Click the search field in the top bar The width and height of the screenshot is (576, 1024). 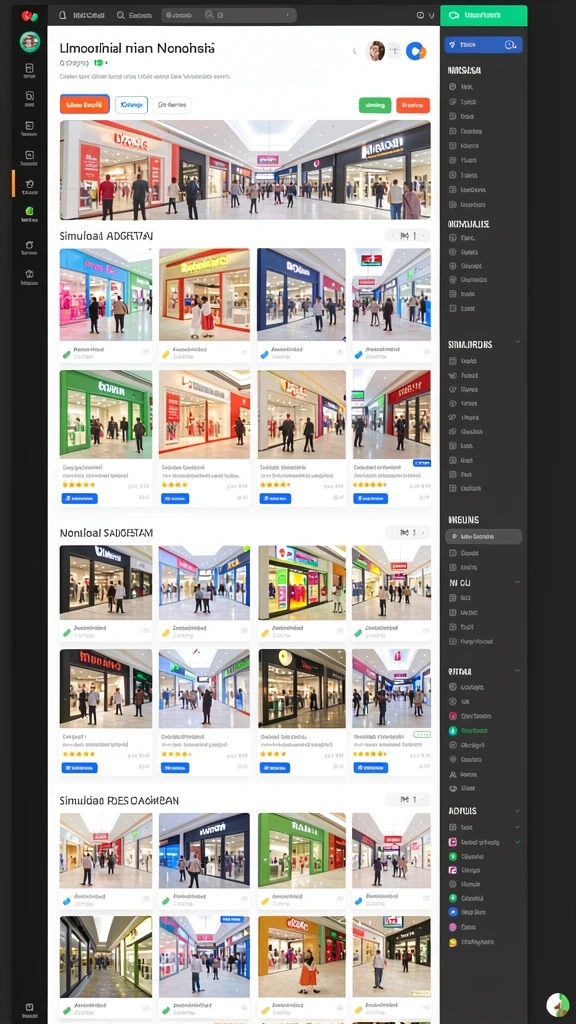(229, 15)
